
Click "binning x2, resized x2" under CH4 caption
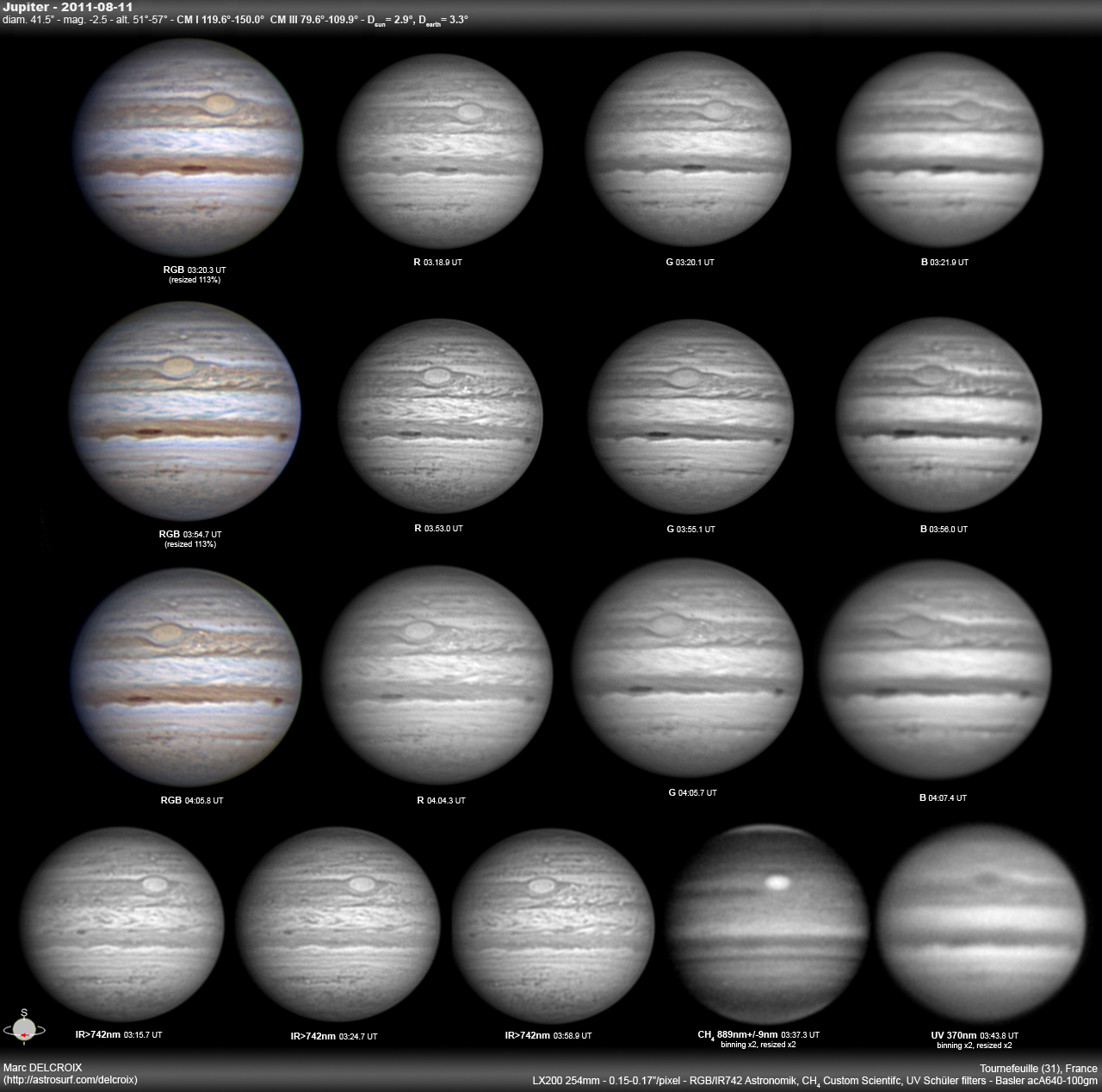point(758,1045)
